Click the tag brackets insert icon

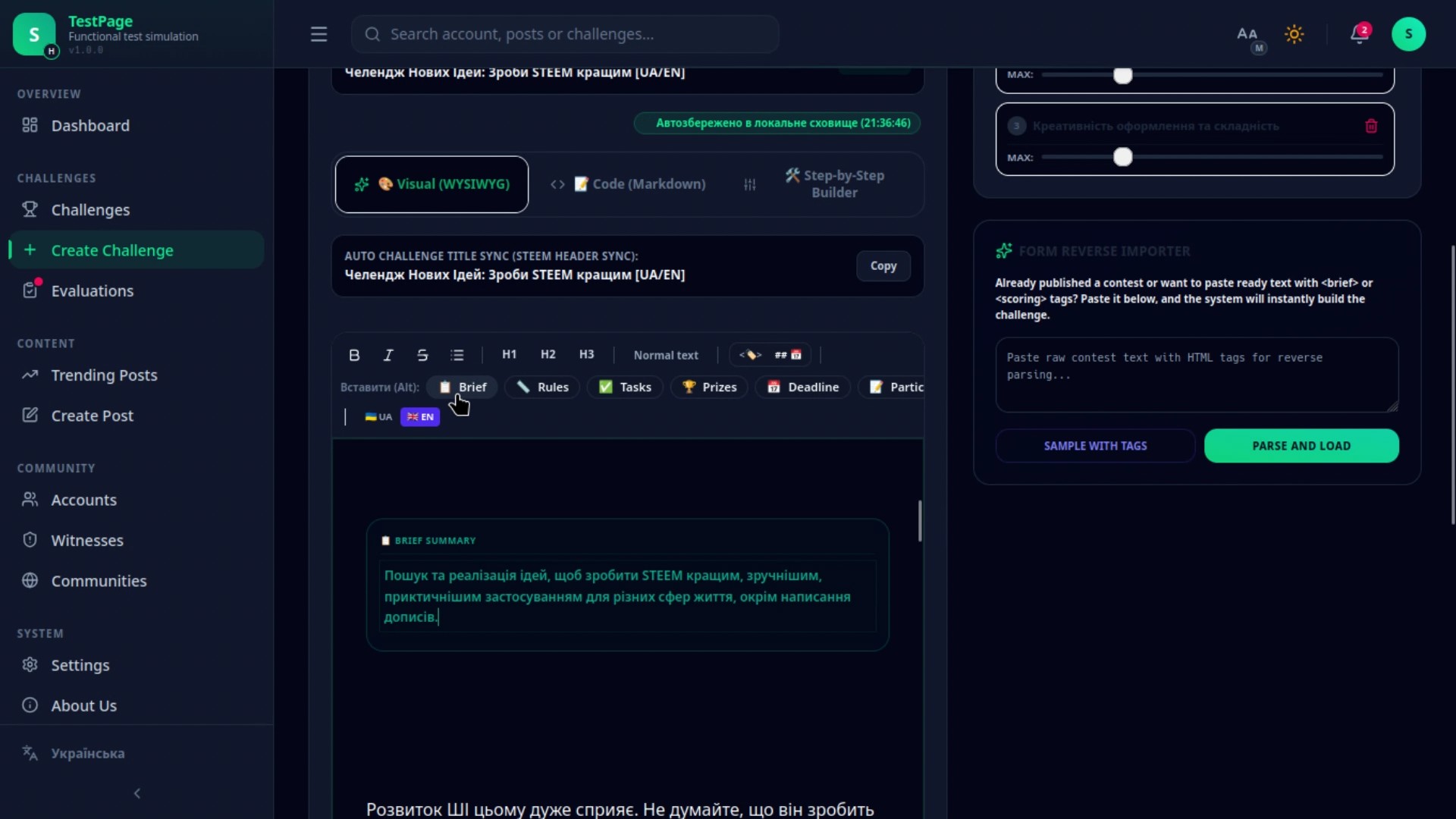pyautogui.click(x=750, y=354)
